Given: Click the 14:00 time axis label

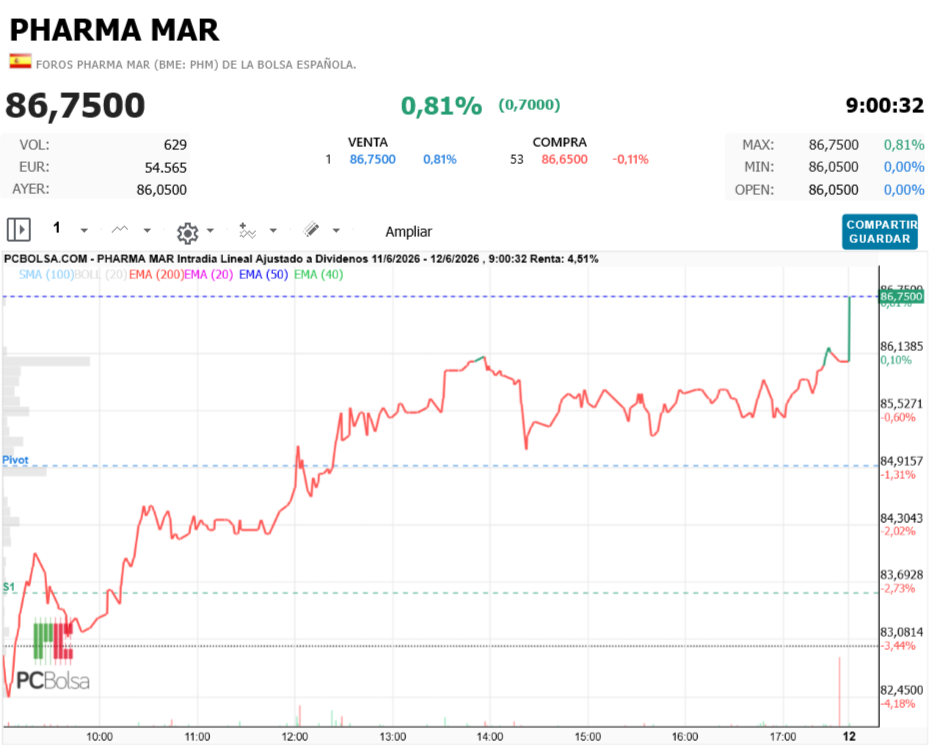Looking at the screenshot, I should (x=490, y=737).
